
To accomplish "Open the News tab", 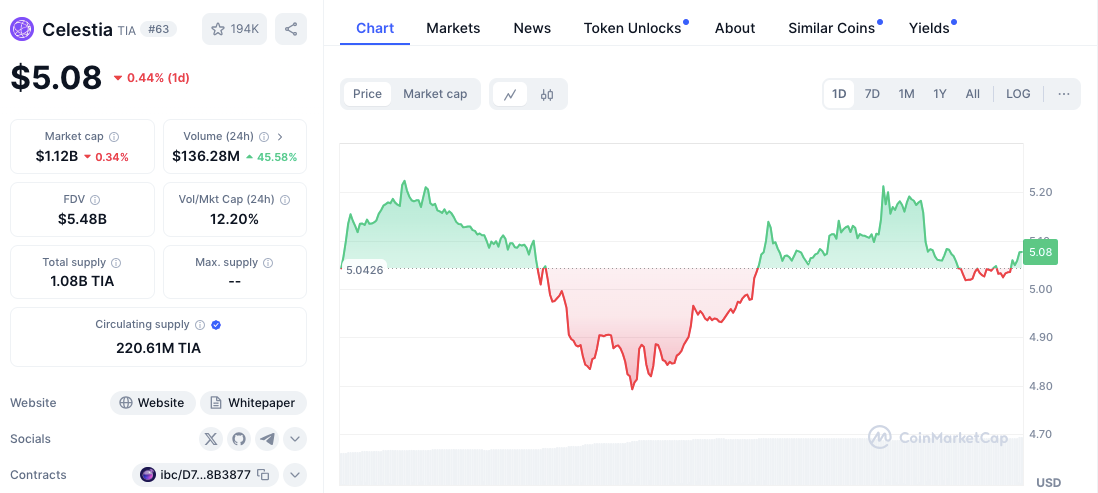I will (x=532, y=28).
